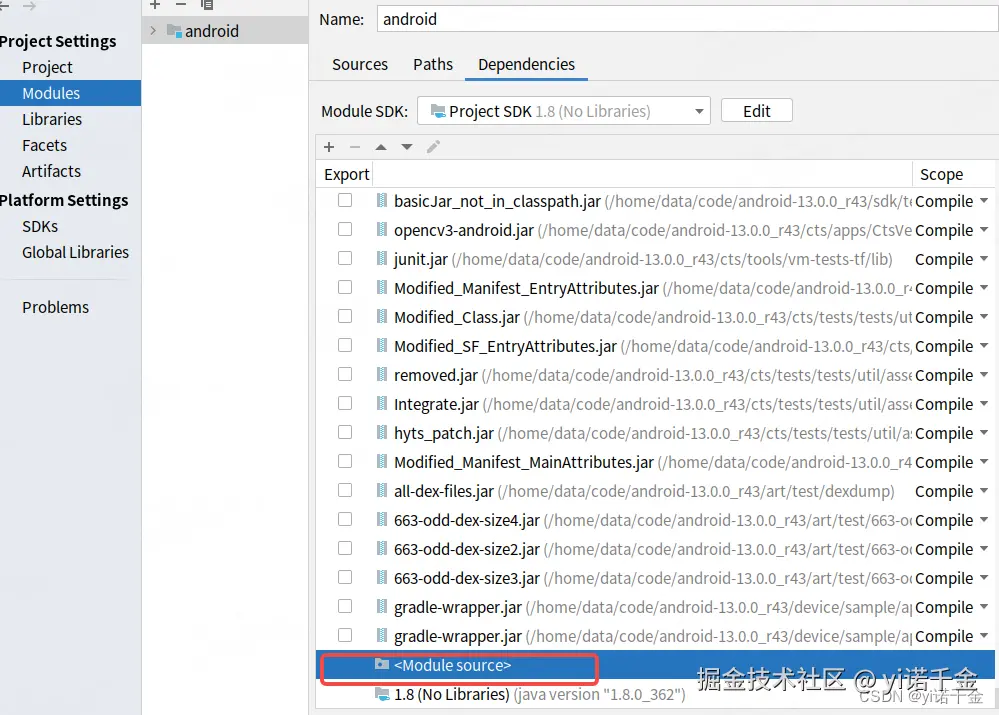Check export for Modified_Class.jar
Viewport: 999px width, 715px height.
[345, 316]
